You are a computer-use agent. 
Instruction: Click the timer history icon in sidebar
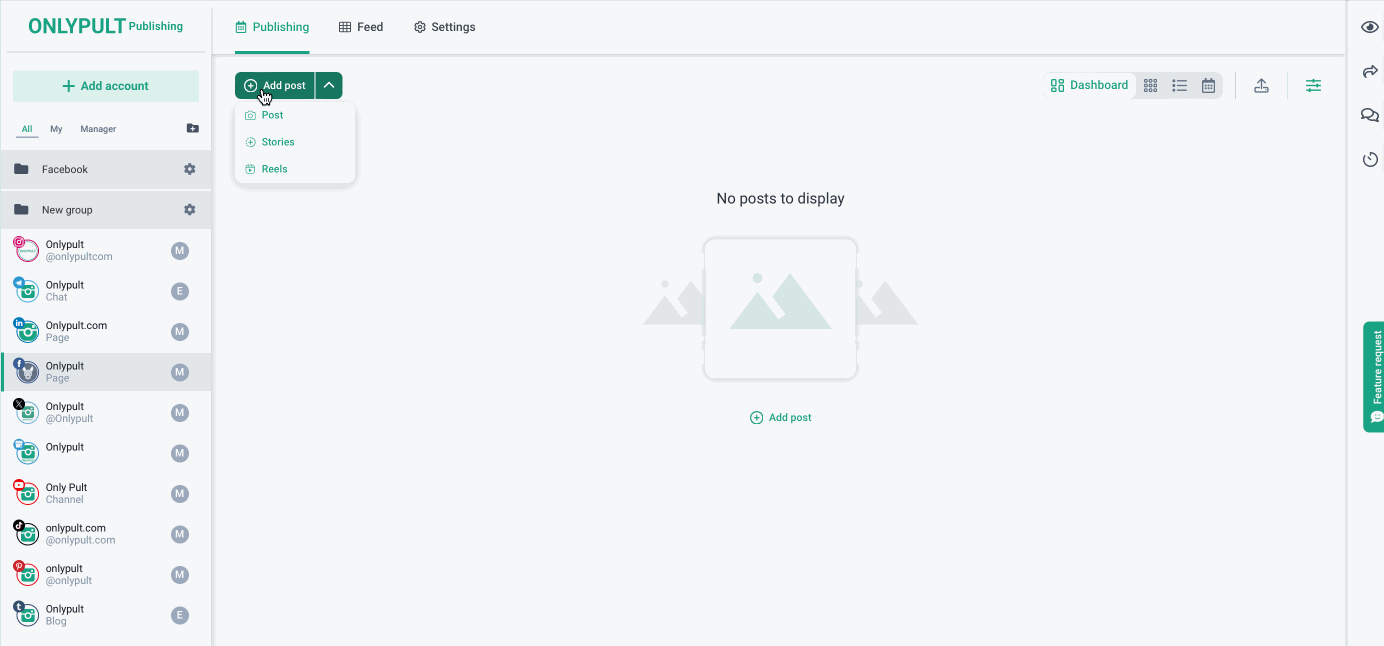1369,160
